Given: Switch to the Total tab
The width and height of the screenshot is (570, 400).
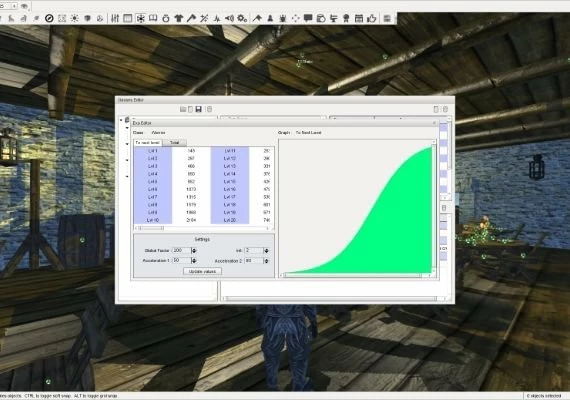Looking at the screenshot, I should pyautogui.click(x=174, y=143).
